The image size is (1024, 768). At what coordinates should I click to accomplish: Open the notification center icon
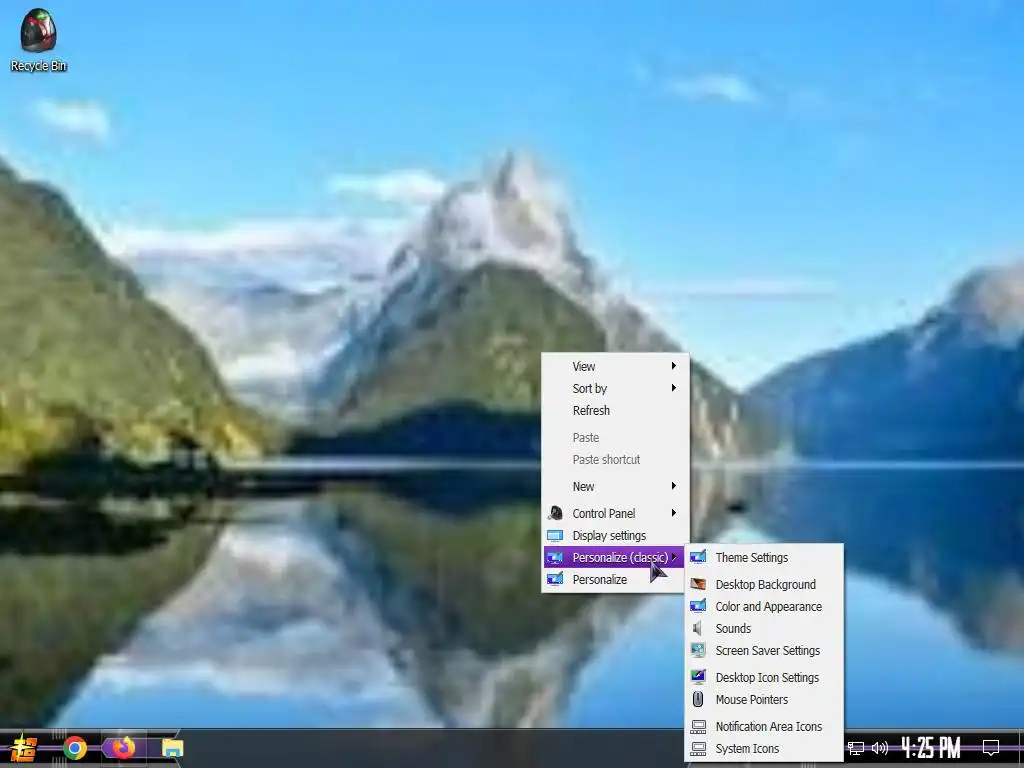(991, 748)
